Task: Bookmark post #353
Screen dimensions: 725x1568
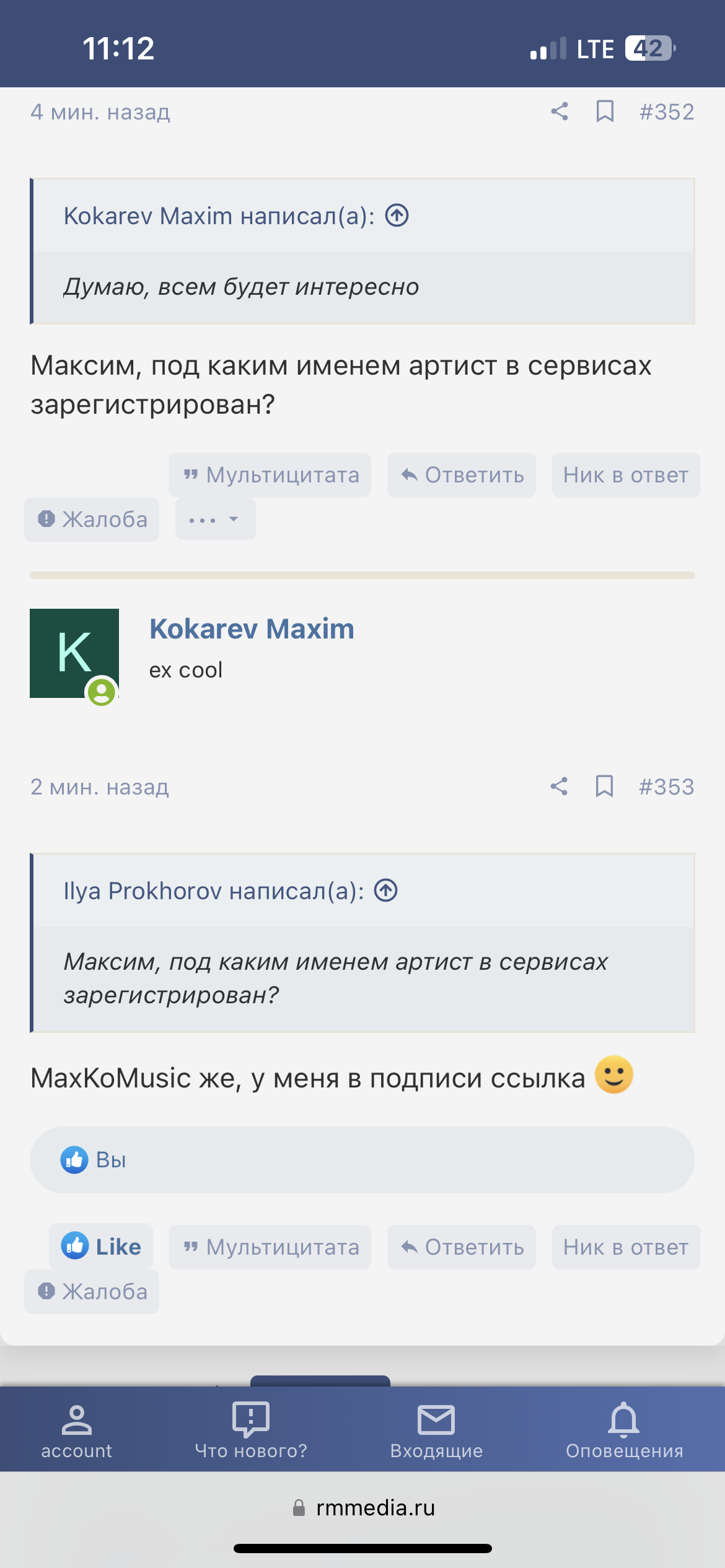Action: point(604,786)
